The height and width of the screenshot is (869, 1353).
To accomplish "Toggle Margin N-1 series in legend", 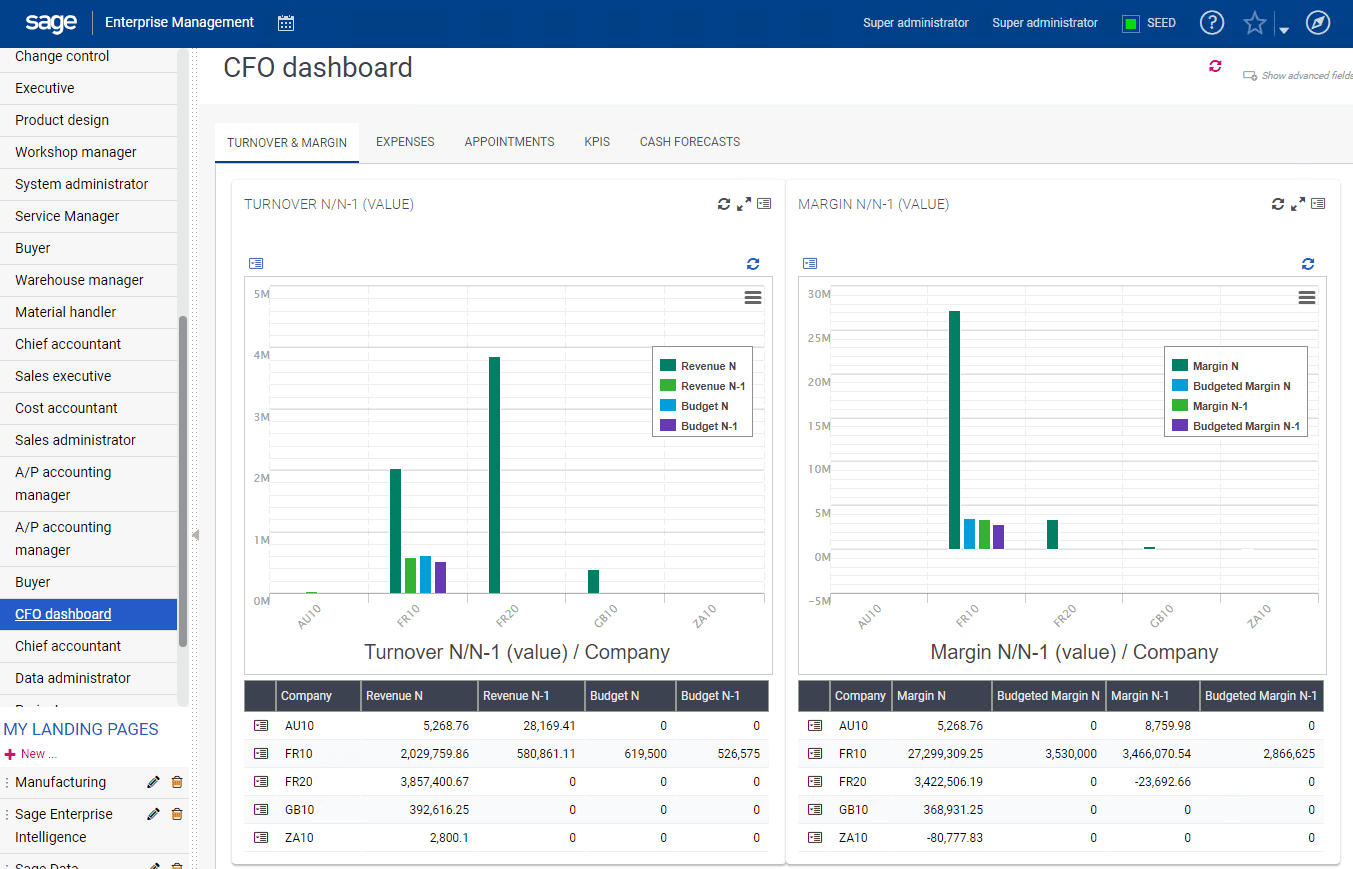I will [x=1209, y=406].
